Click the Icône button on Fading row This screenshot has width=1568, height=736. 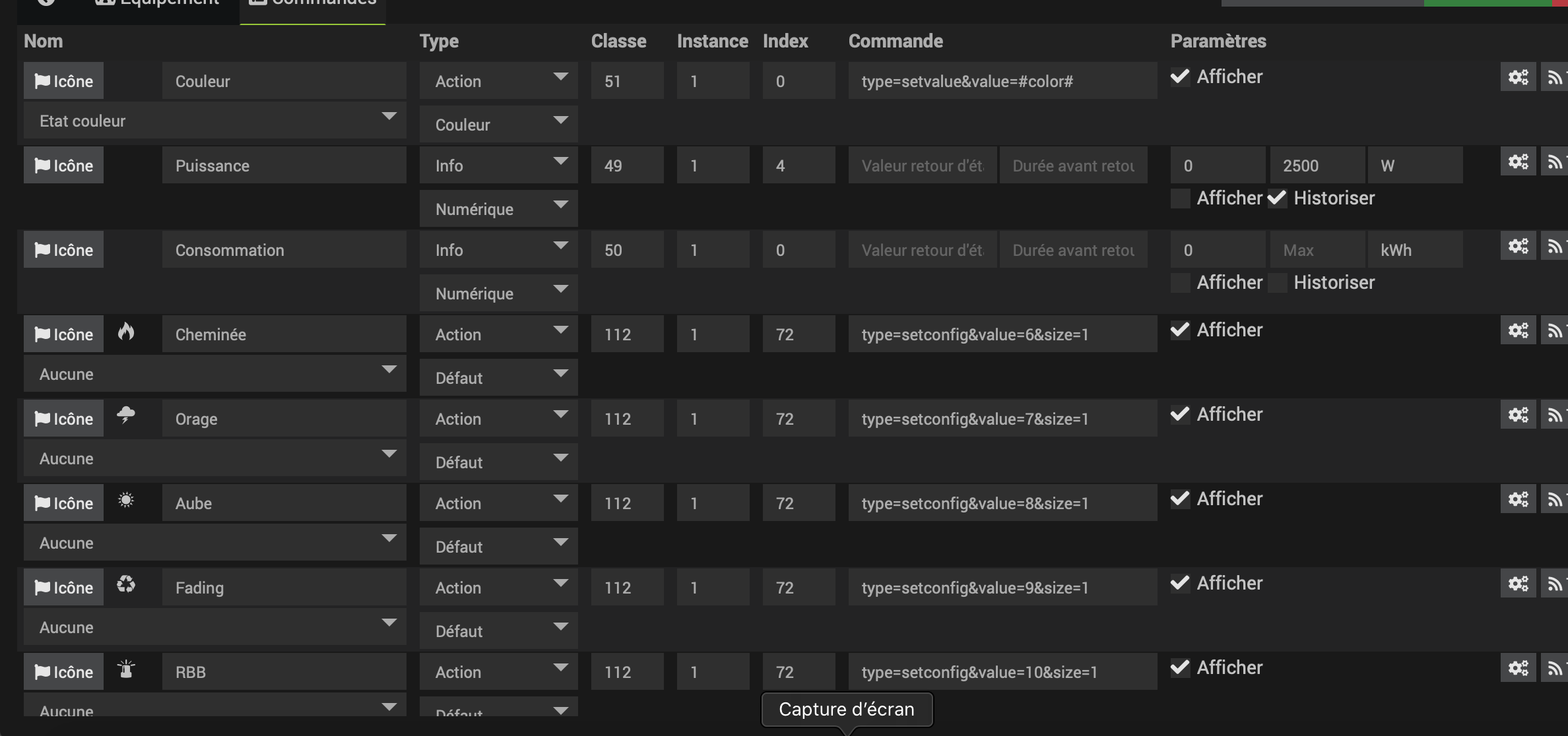[x=63, y=588]
